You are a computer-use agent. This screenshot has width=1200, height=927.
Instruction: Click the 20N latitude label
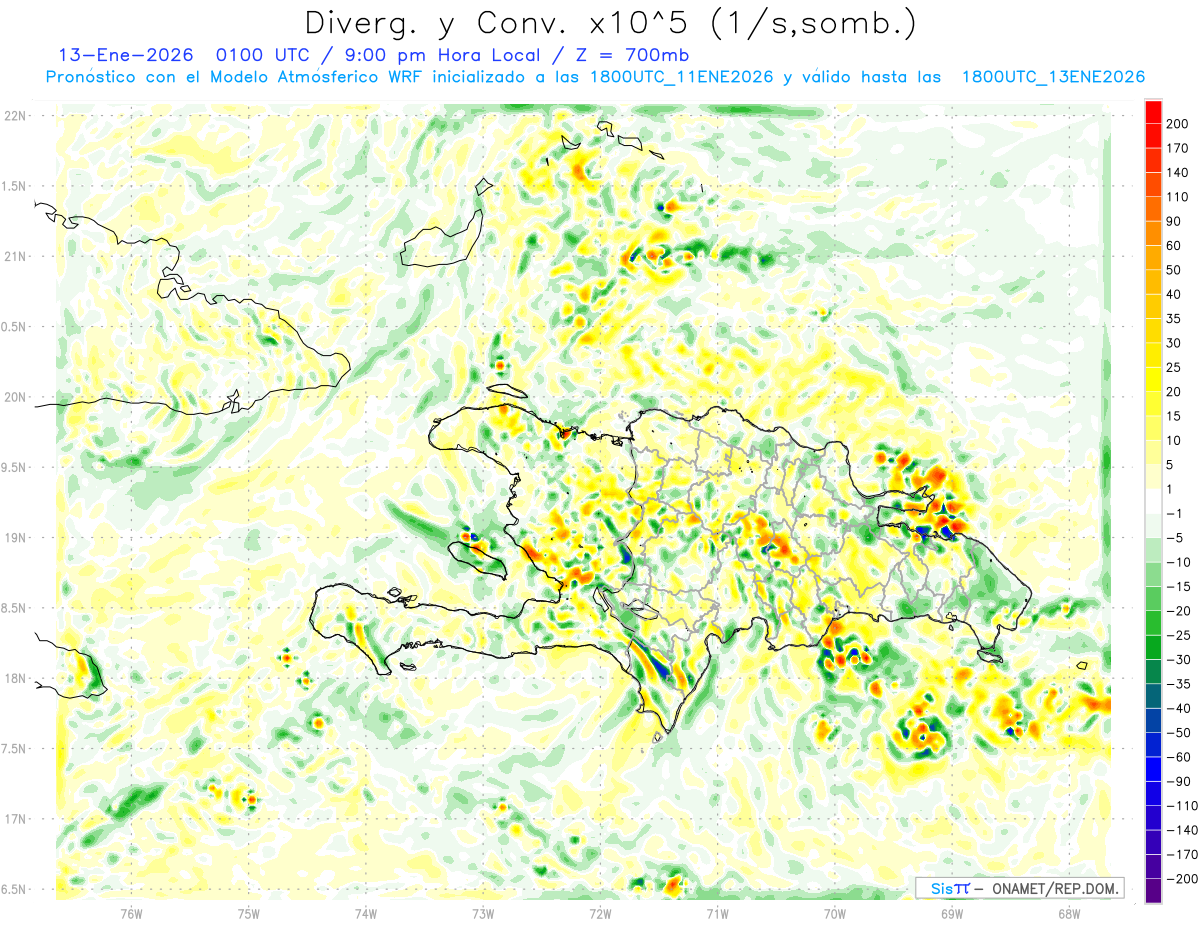pyautogui.click(x=14, y=397)
